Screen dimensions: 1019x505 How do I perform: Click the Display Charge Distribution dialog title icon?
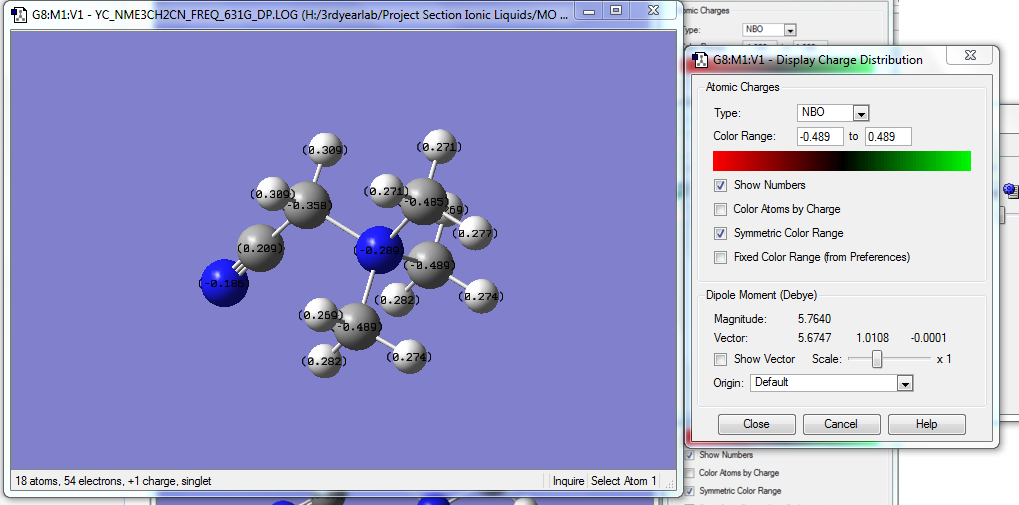699,60
